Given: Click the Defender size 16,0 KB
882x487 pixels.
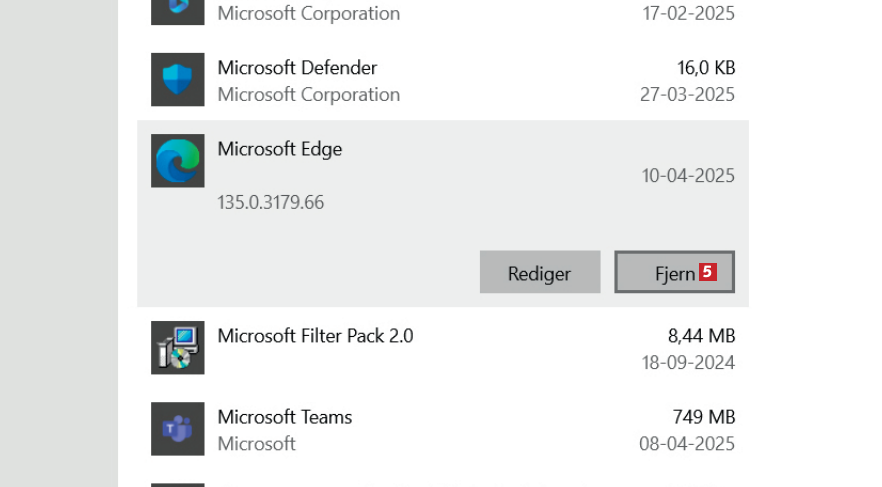Looking at the screenshot, I should coord(705,68).
